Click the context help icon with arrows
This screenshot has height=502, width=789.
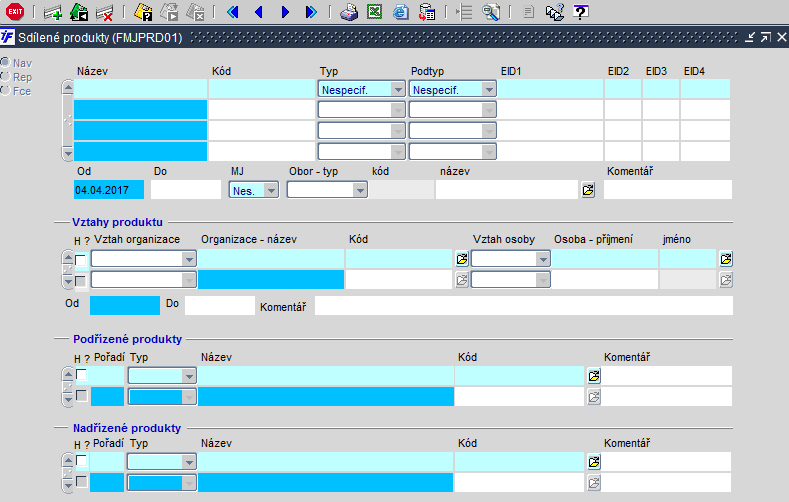coord(555,12)
